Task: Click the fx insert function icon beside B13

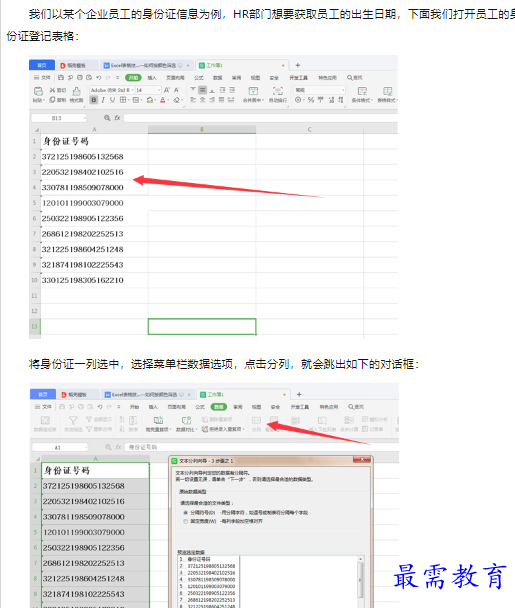Action: (117, 118)
